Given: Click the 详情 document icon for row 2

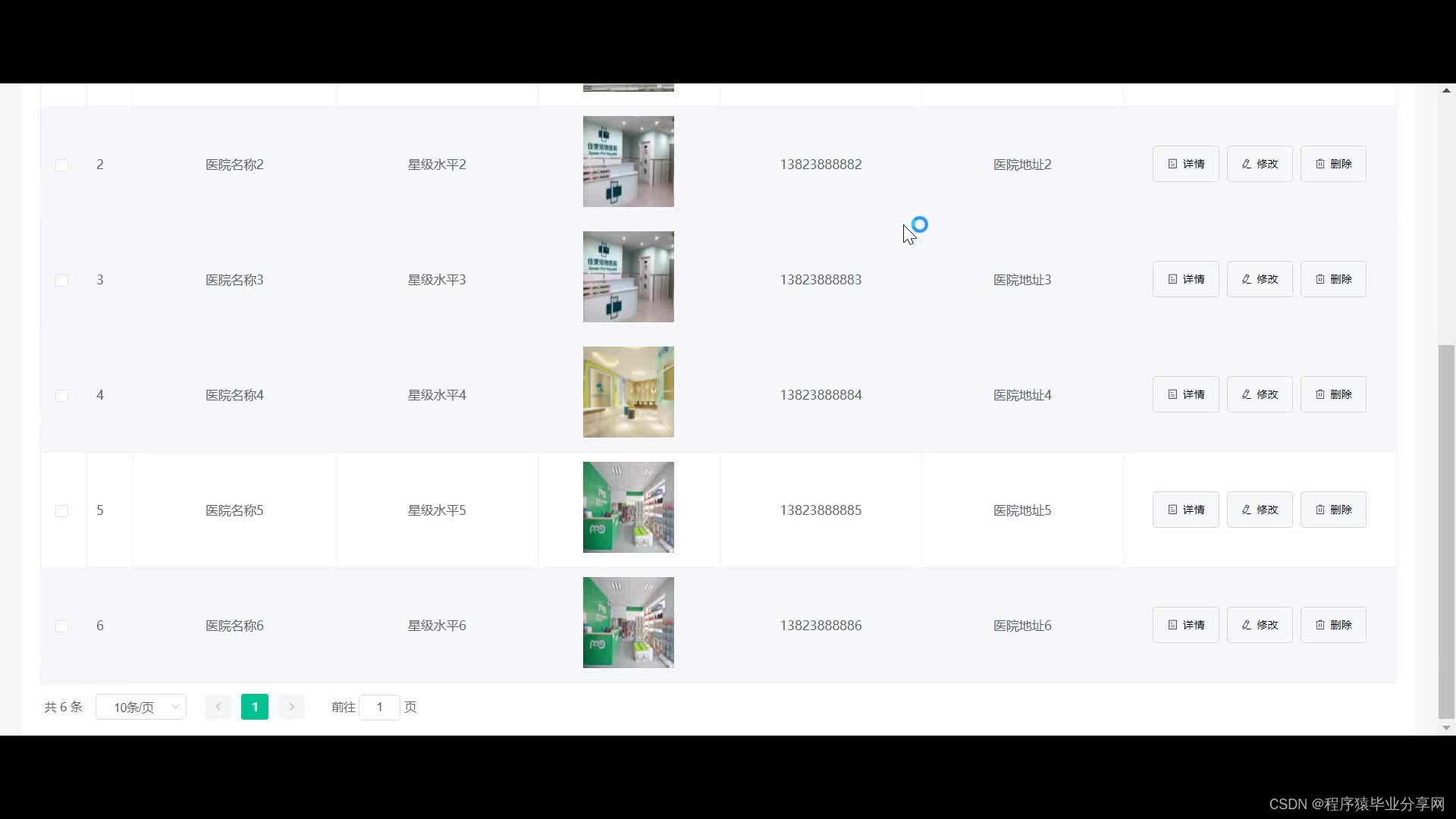Looking at the screenshot, I should 1172,164.
